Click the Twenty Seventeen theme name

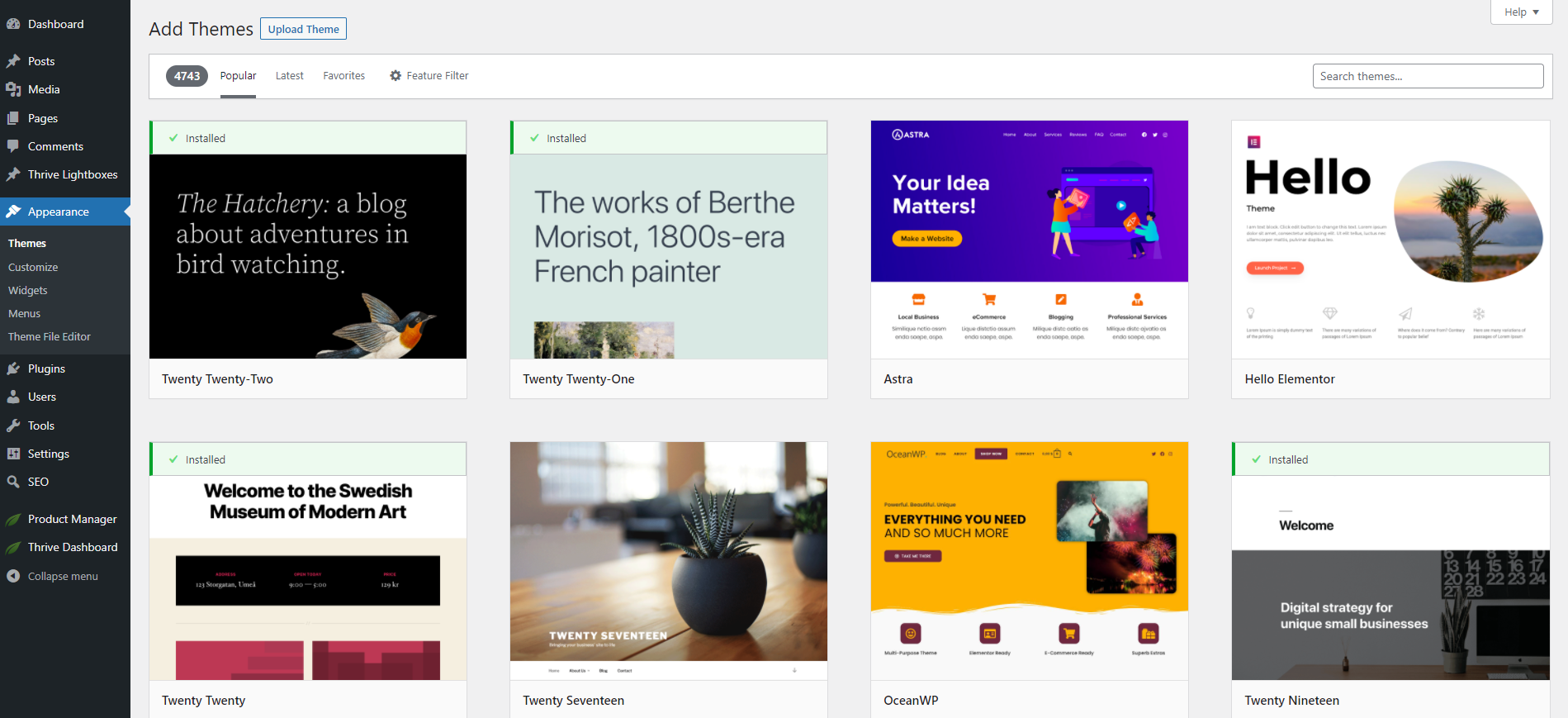pyautogui.click(x=573, y=701)
